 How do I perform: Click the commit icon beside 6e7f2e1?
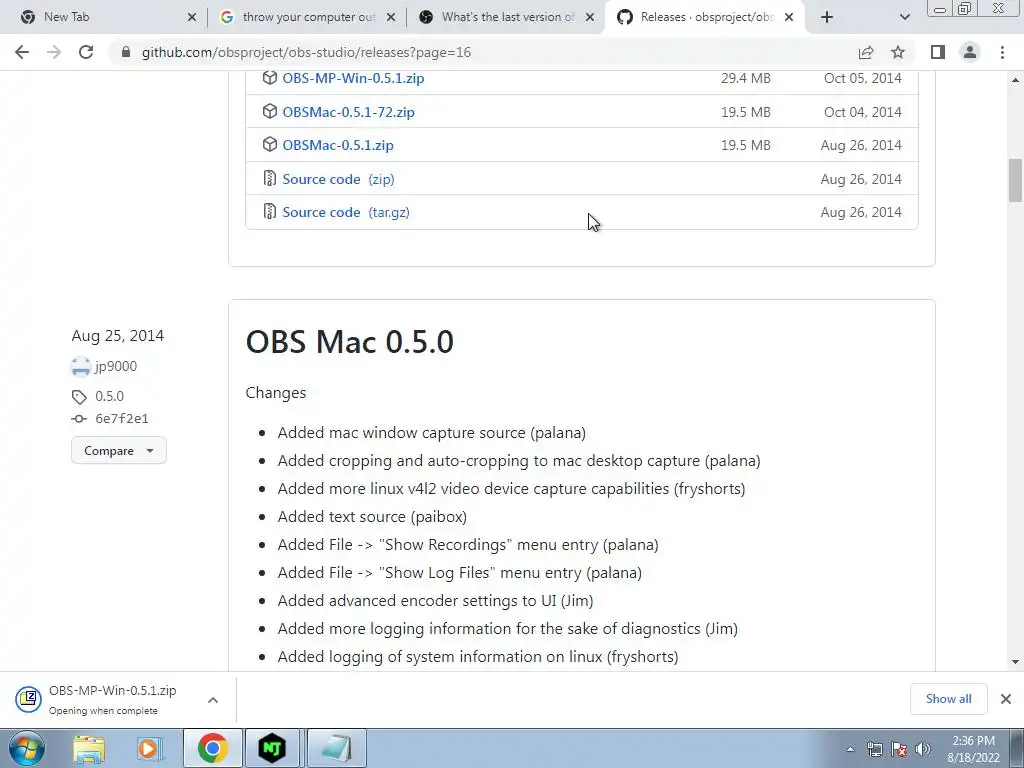tap(79, 419)
